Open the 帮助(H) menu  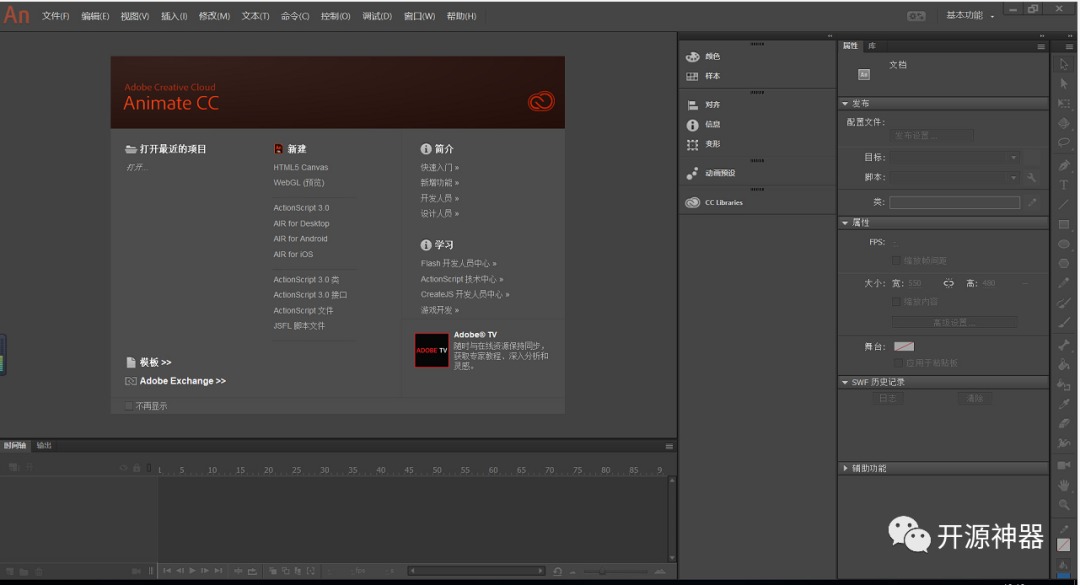[461, 16]
